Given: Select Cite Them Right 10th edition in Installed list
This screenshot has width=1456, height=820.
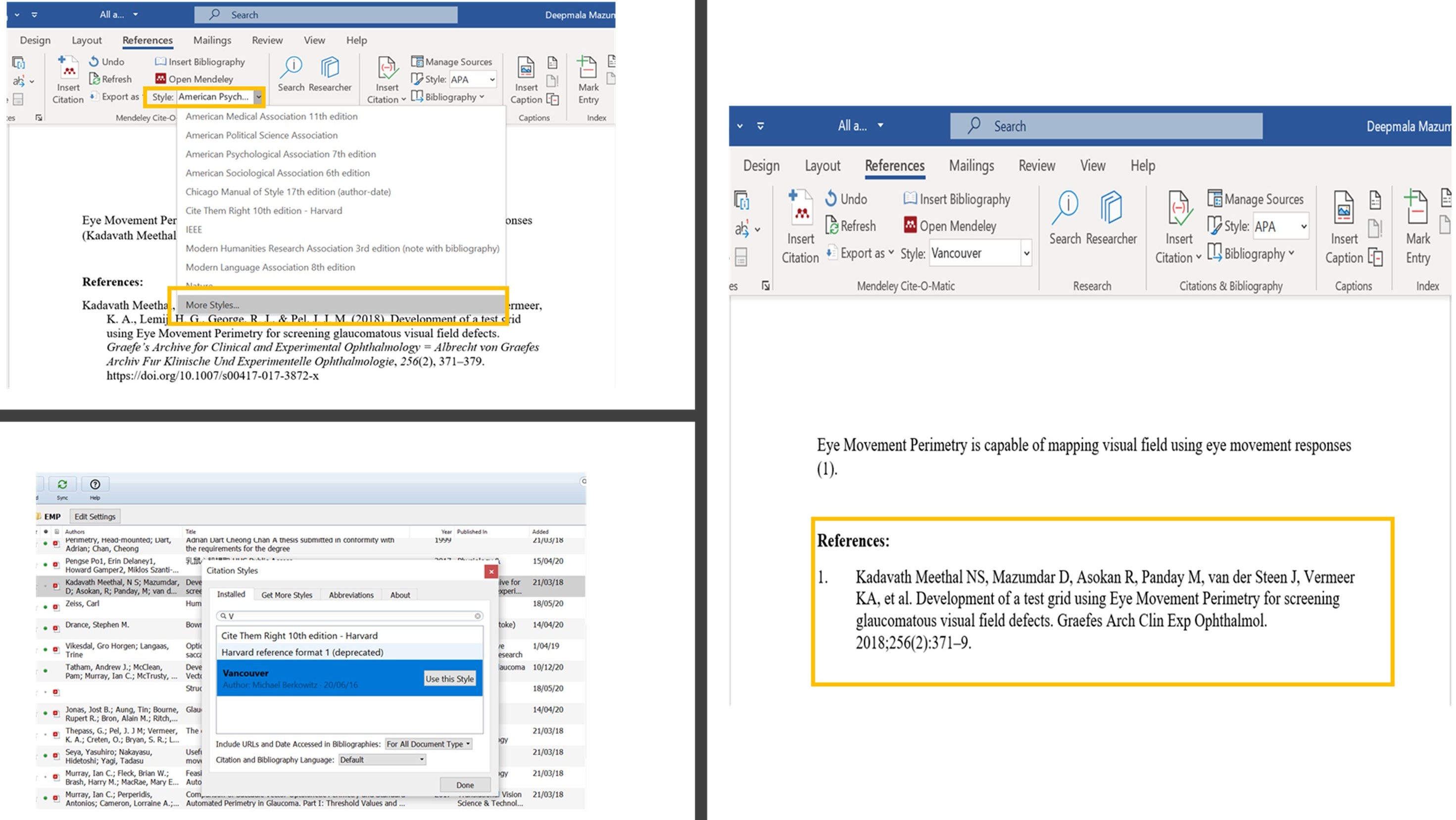Looking at the screenshot, I should (x=350, y=636).
